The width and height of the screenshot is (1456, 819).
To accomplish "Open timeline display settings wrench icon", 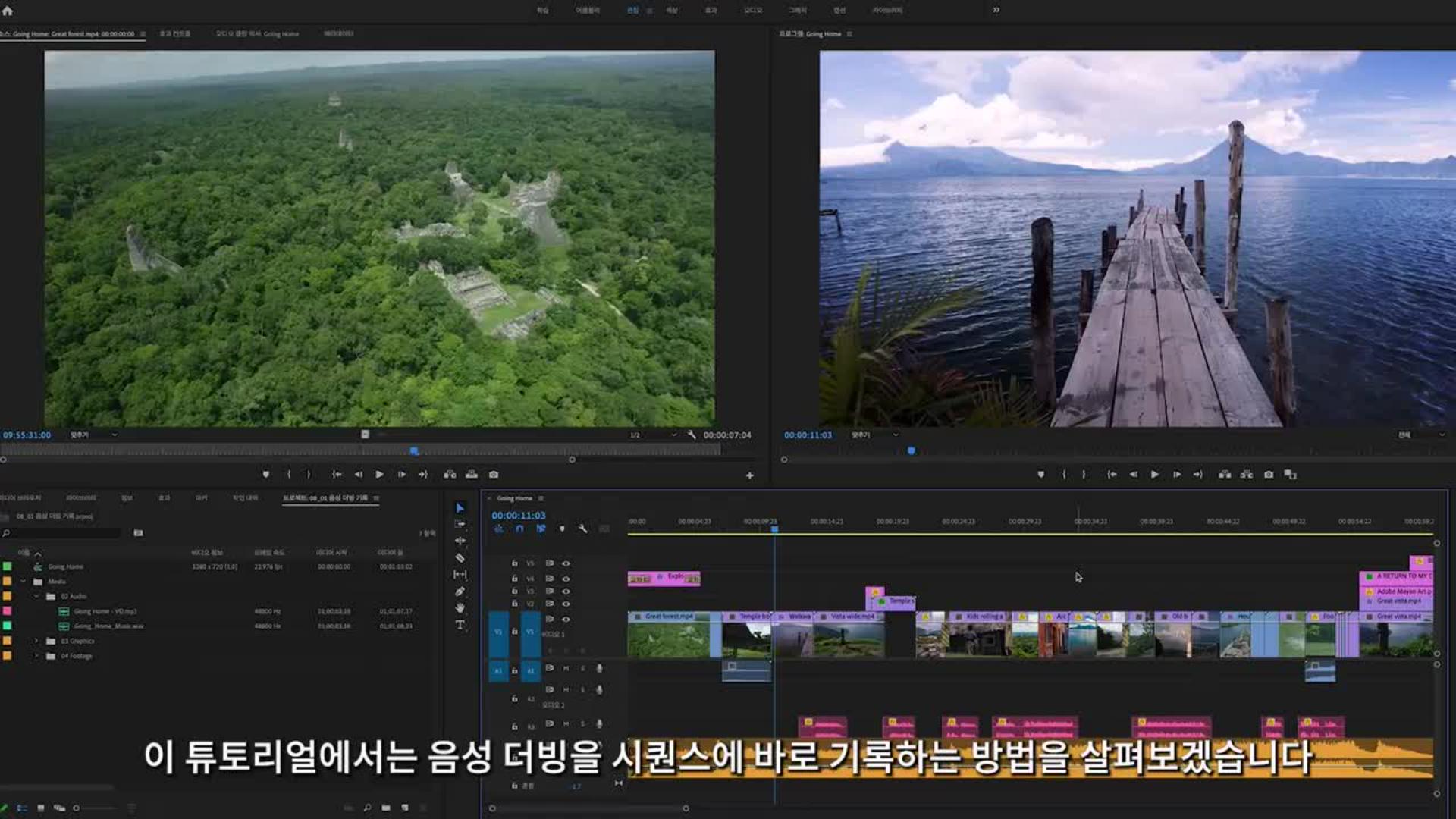I will 582,529.
